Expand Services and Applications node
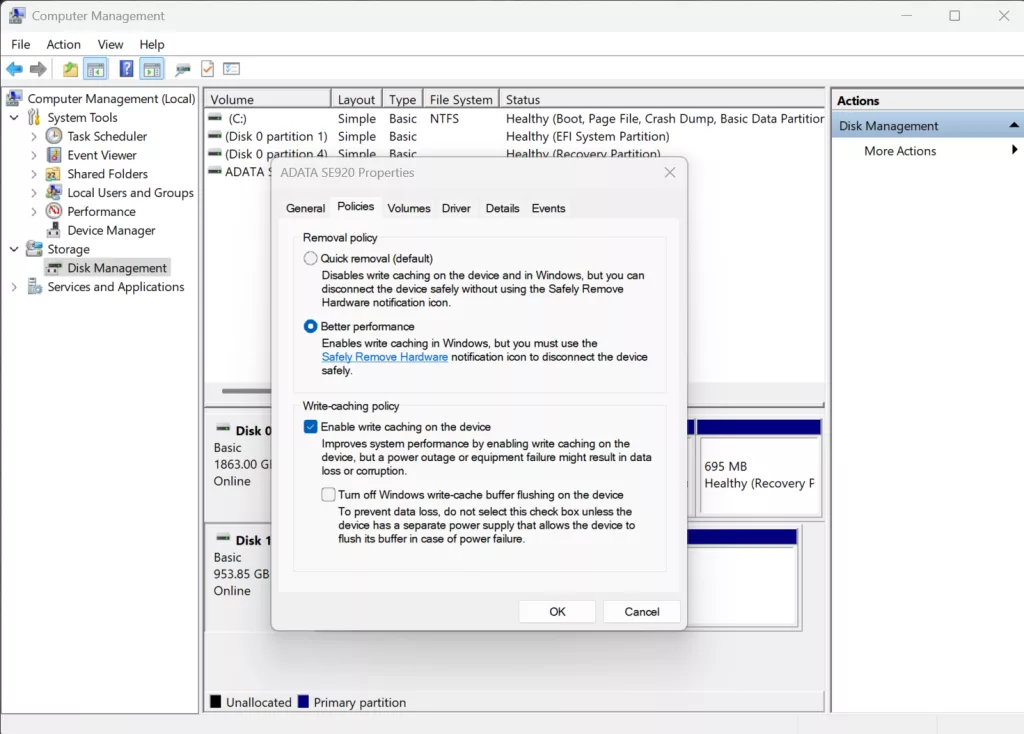This screenshot has height=734, width=1024. pyautogui.click(x=14, y=287)
